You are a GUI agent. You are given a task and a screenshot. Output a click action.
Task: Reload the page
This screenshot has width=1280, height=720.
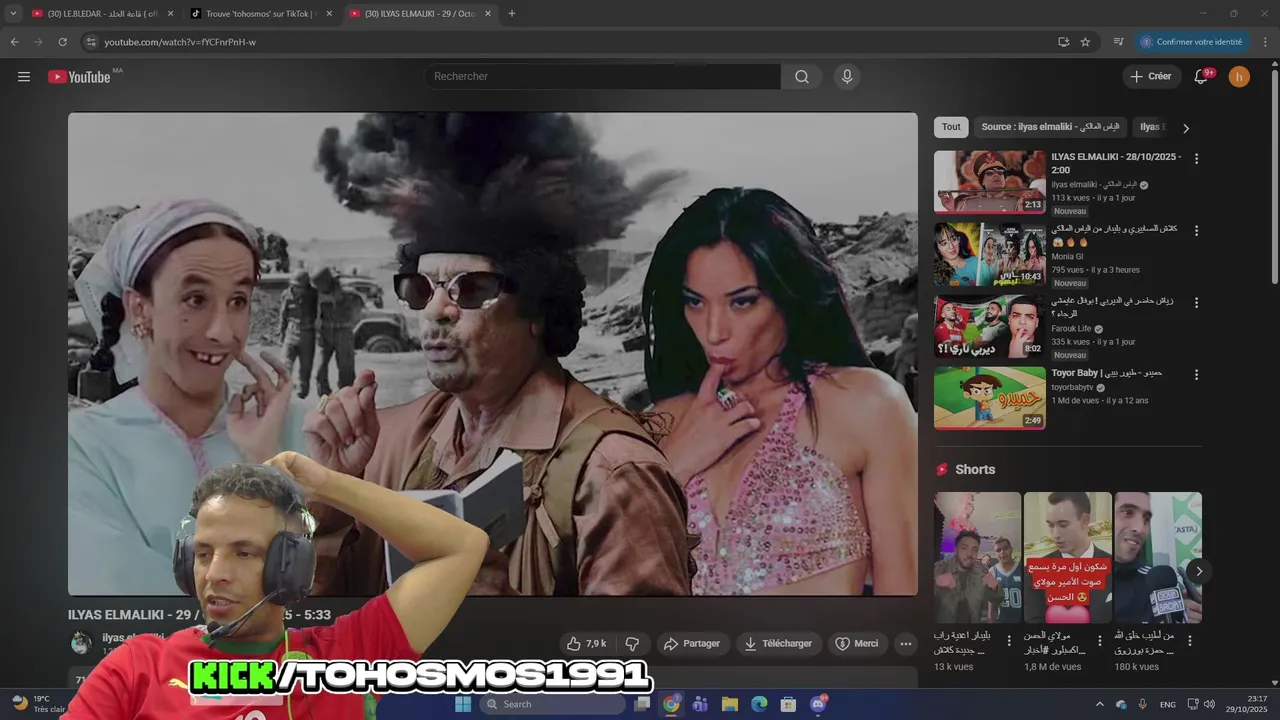pos(62,42)
